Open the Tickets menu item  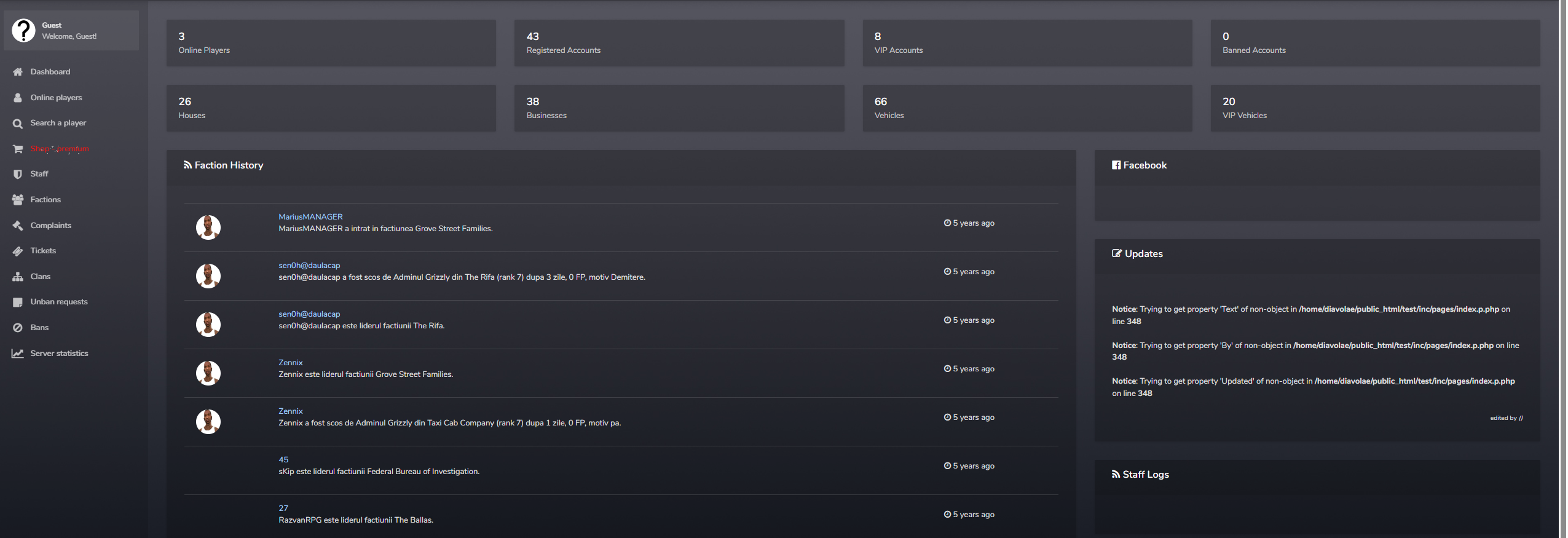pos(43,251)
